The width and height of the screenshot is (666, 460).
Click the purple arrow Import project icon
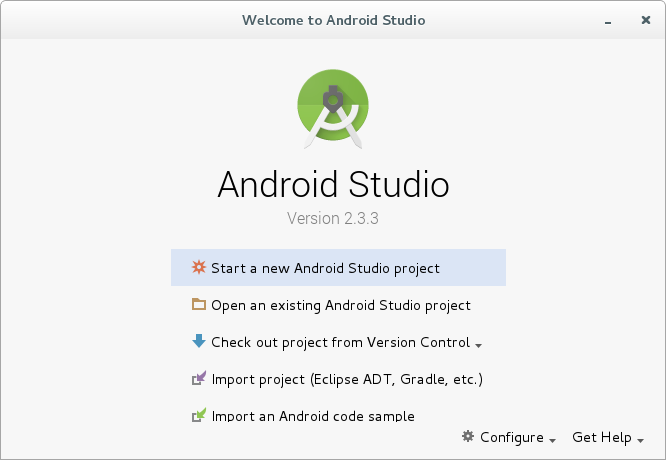tap(198, 378)
